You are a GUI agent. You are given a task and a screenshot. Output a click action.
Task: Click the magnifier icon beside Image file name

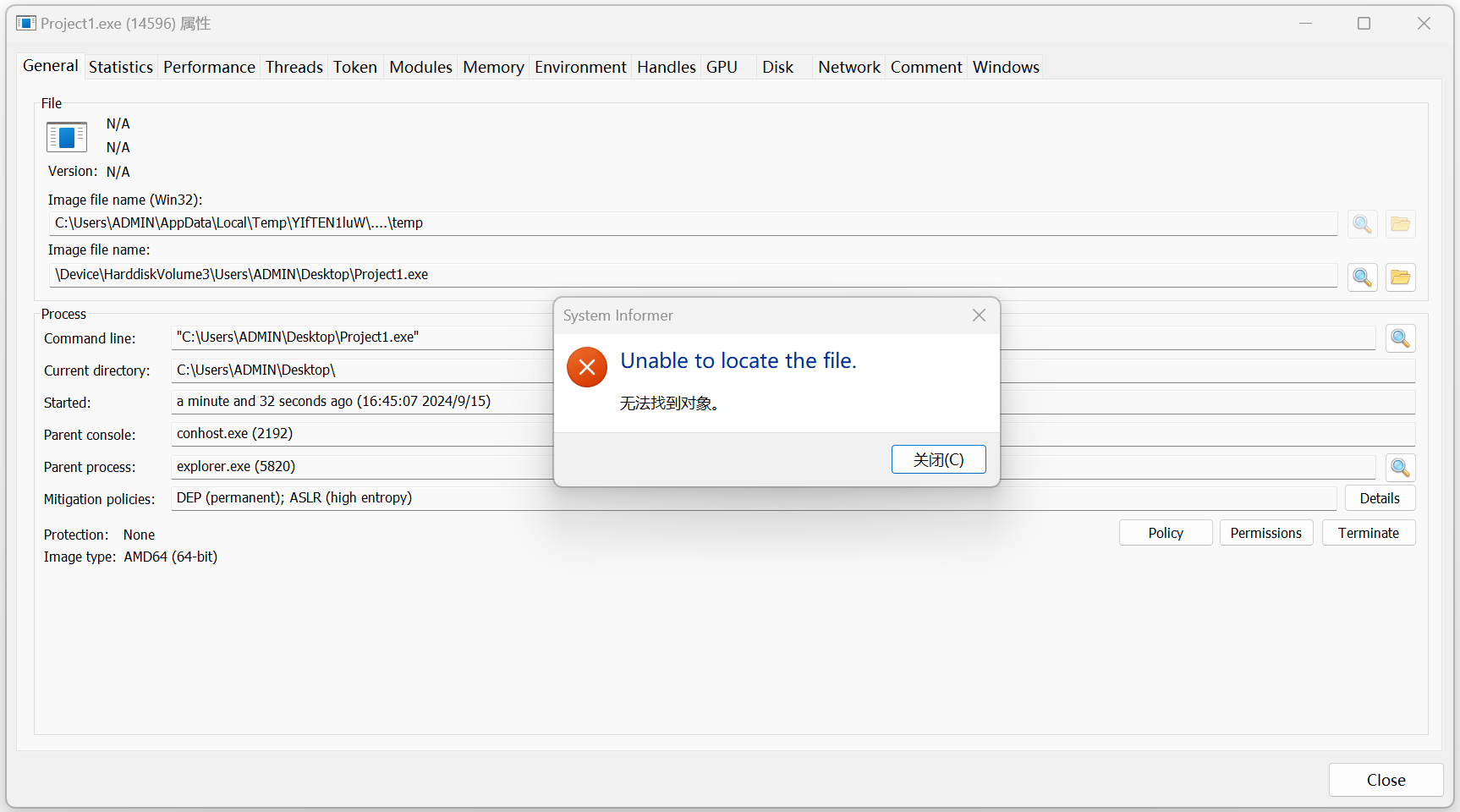pyautogui.click(x=1362, y=277)
